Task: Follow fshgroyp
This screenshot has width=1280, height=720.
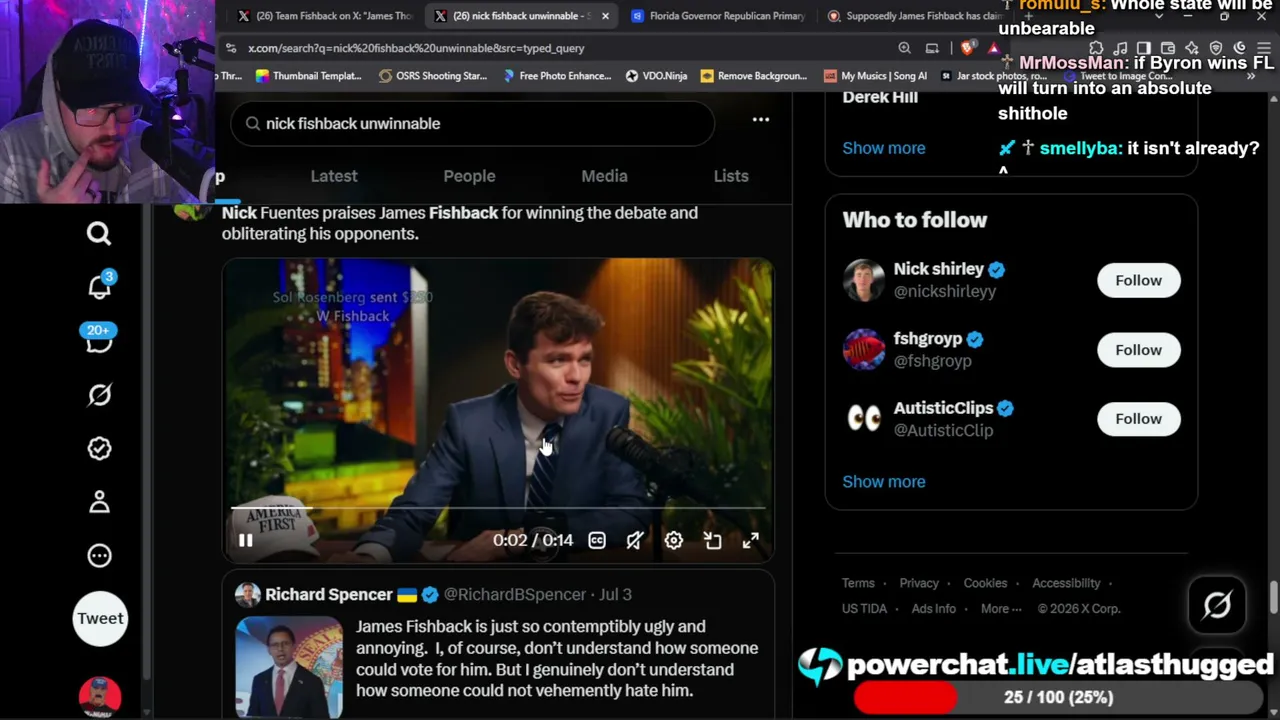Action: point(1138,350)
